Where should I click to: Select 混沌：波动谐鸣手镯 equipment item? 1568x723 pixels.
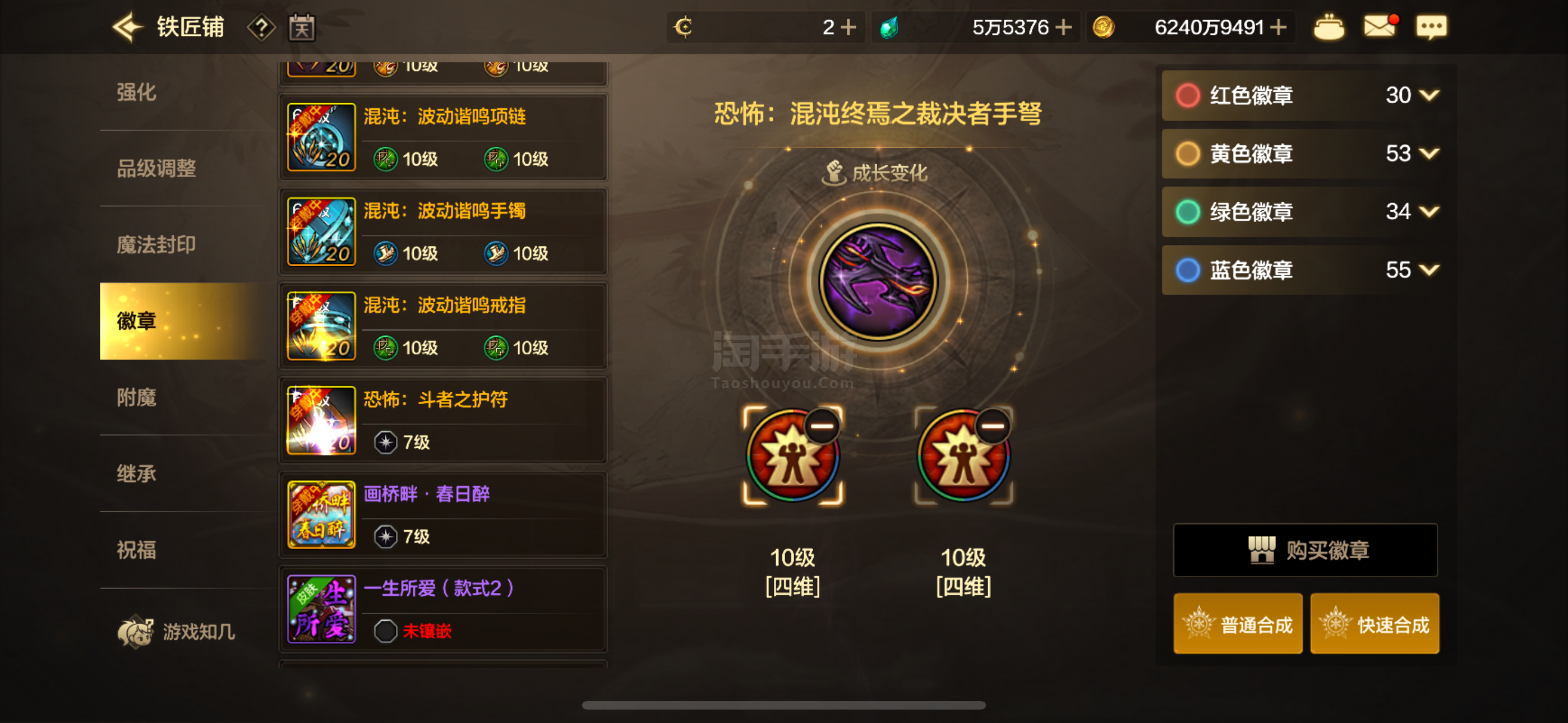(x=443, y=232)
